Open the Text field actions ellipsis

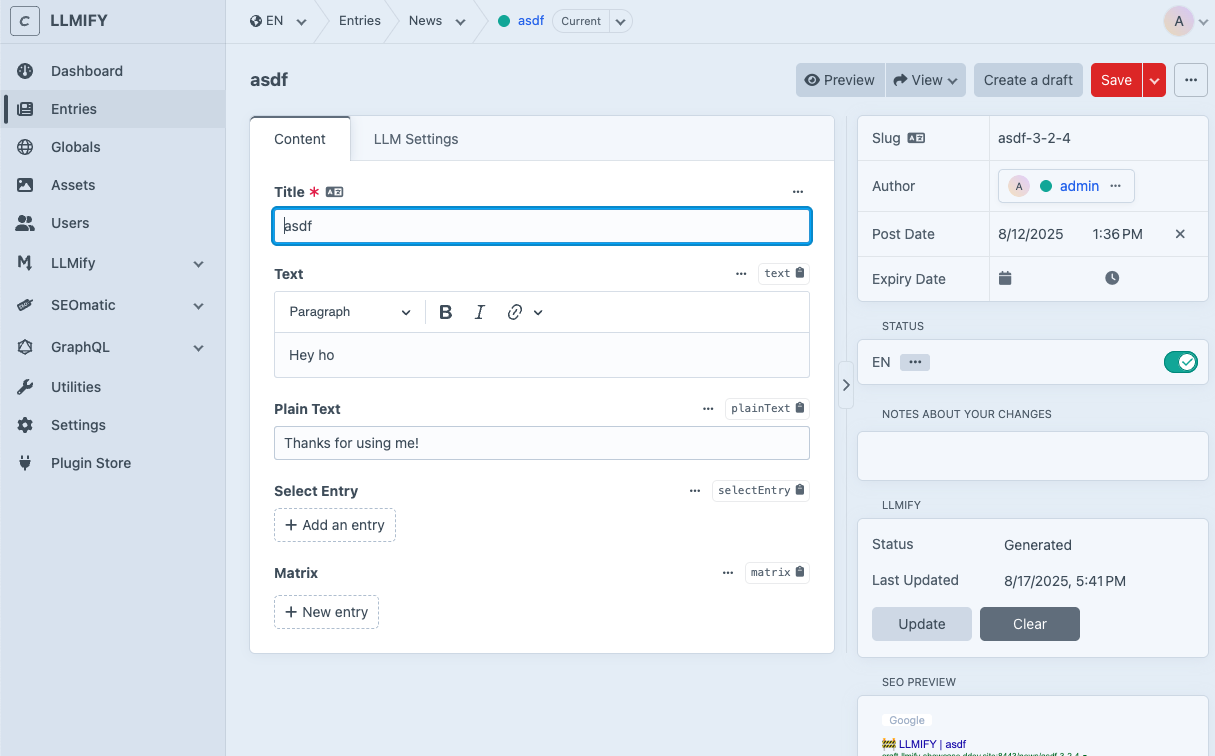741,273
